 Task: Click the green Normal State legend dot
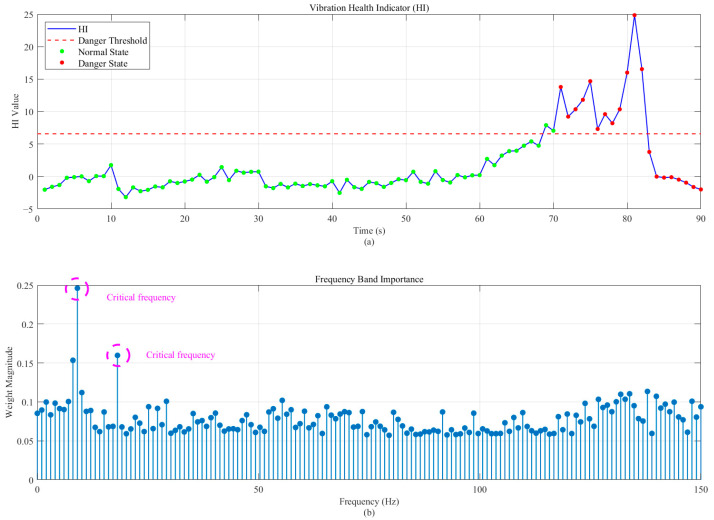coord(61,52)
